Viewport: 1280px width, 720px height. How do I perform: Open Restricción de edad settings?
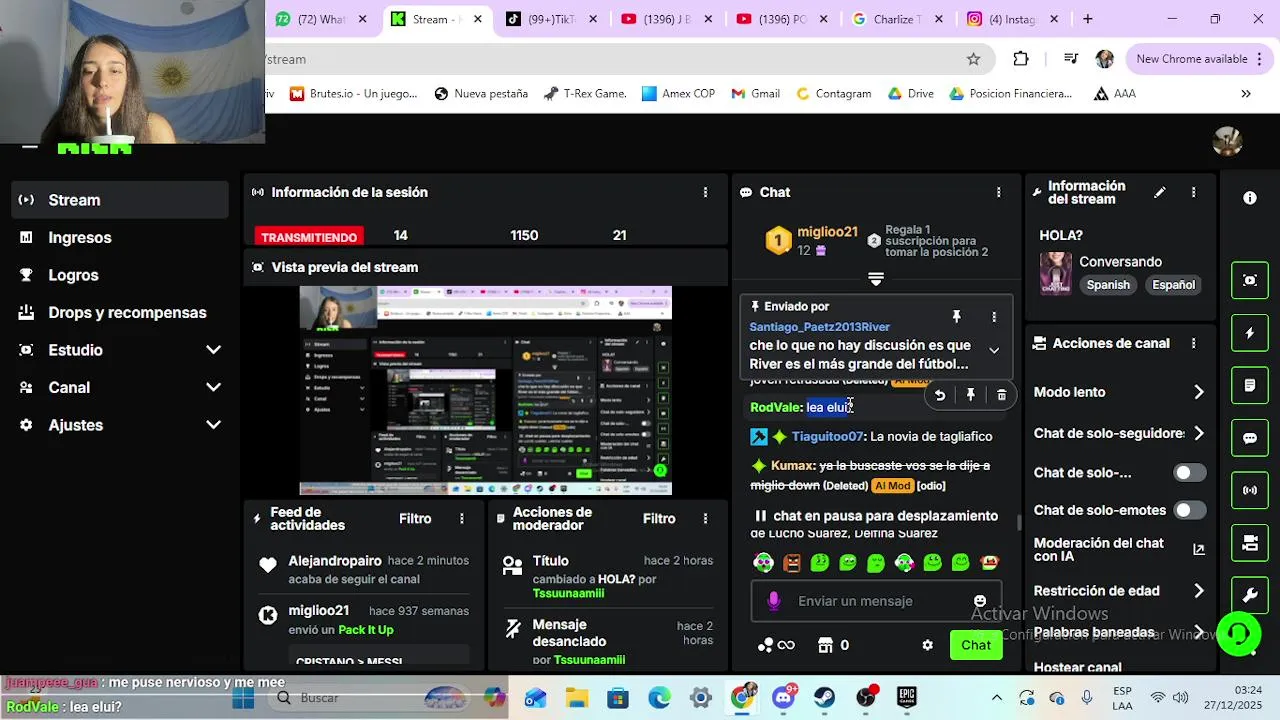1120,591
